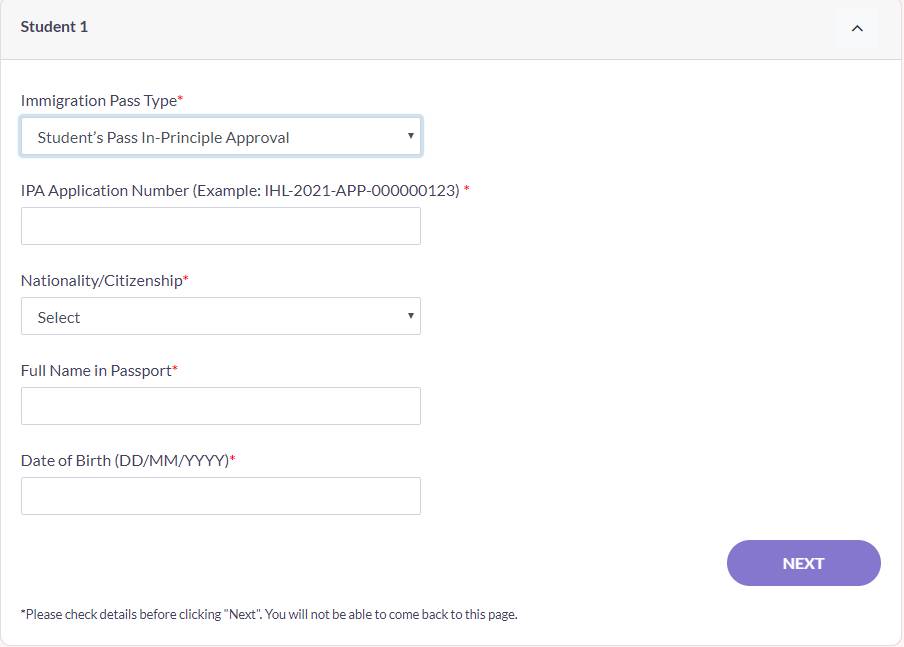Open the Immigration Pass Type dropdown
The height and width of the screenshot is (647, 904).
(220, 137)
